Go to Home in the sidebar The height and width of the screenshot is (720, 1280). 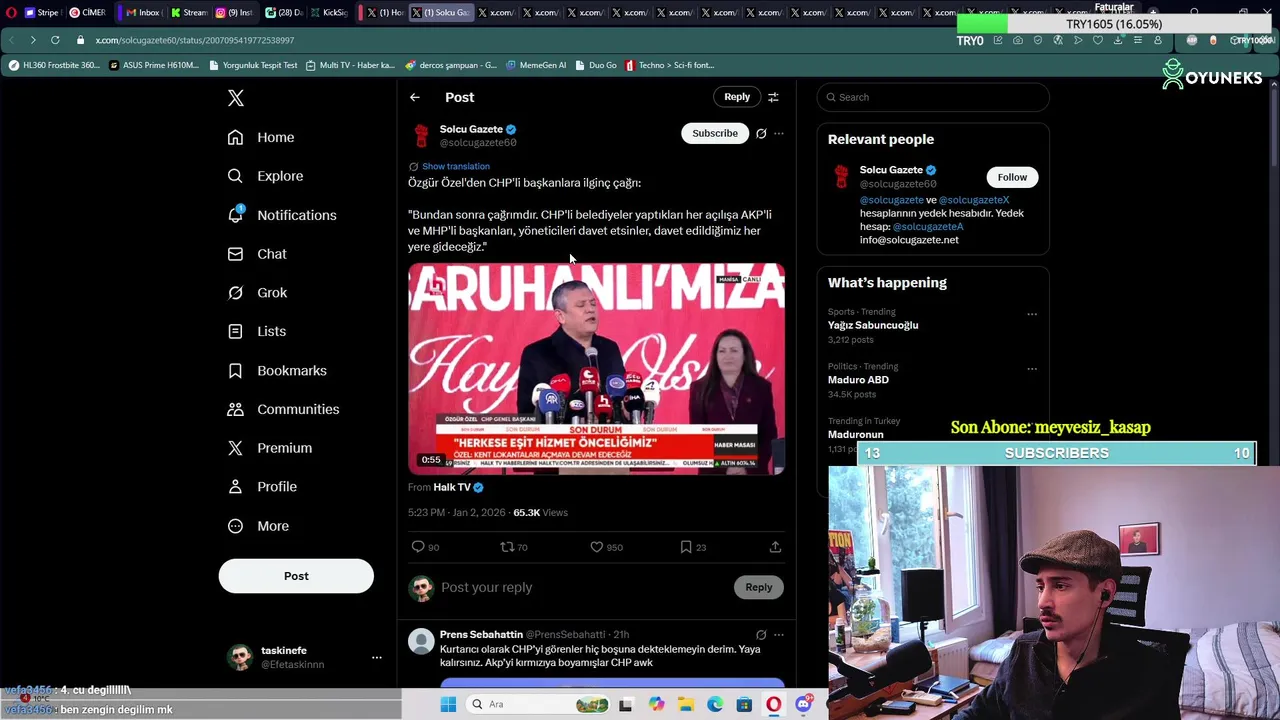pos(261,137)
